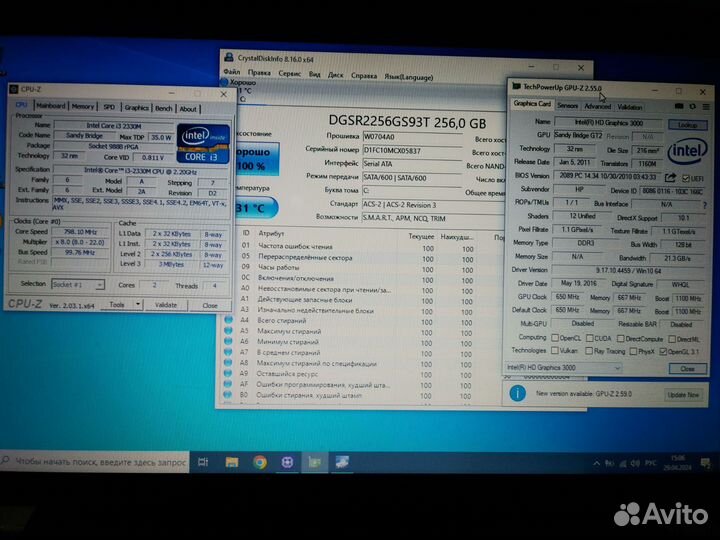Click the CPU-Z Tools button
Image resolution: width=720 pixels, height=540 pixels.
(x=117, y=304)
